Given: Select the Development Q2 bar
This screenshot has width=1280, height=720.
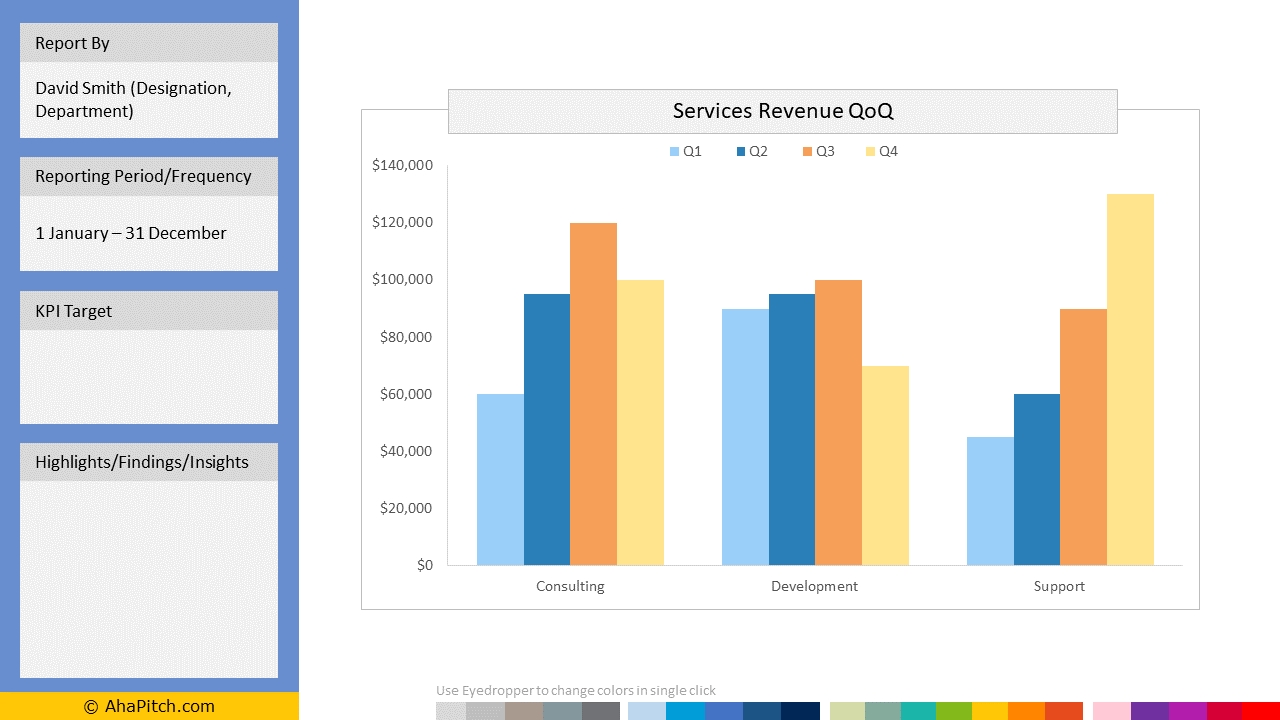Looking at the screenshot, I should (792, 429).
